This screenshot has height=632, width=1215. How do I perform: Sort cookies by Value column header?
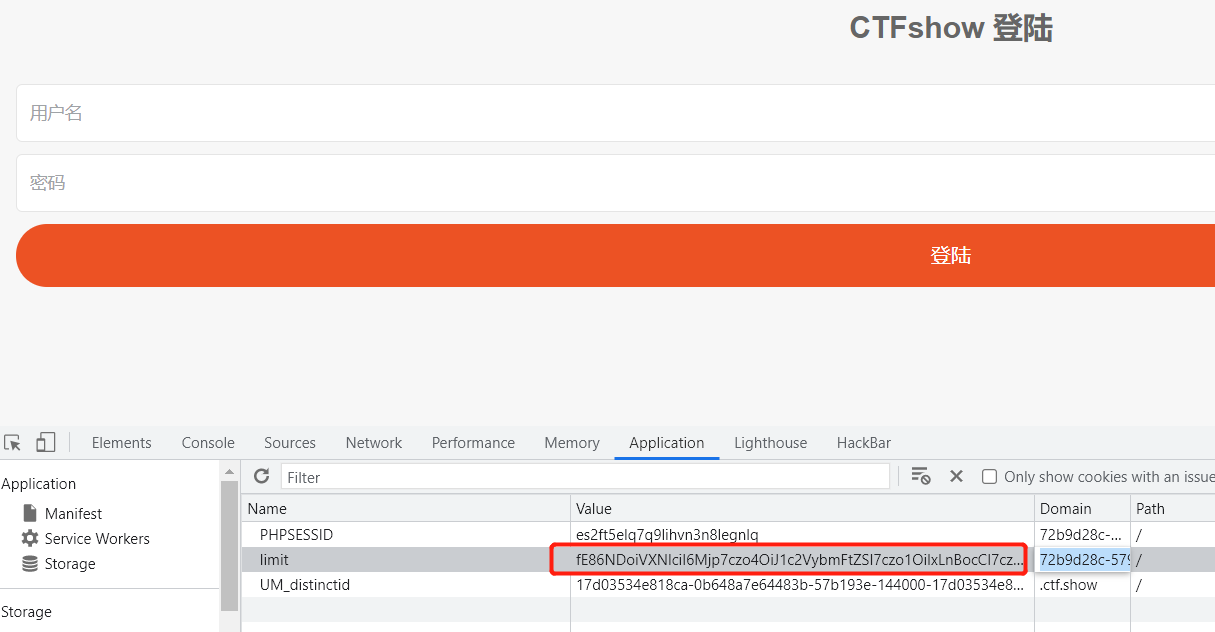803,508
